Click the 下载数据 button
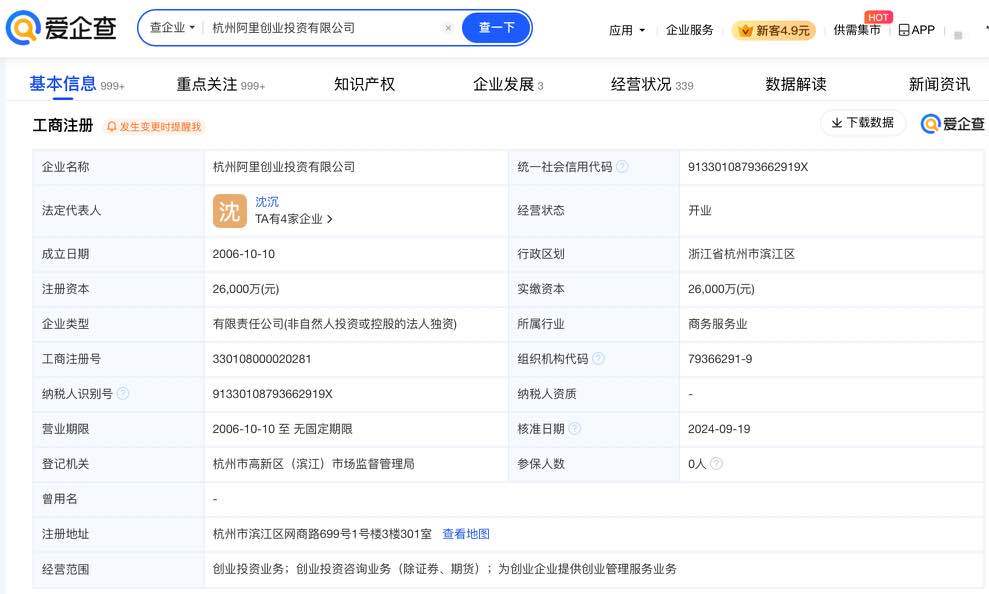 [863, 122]
